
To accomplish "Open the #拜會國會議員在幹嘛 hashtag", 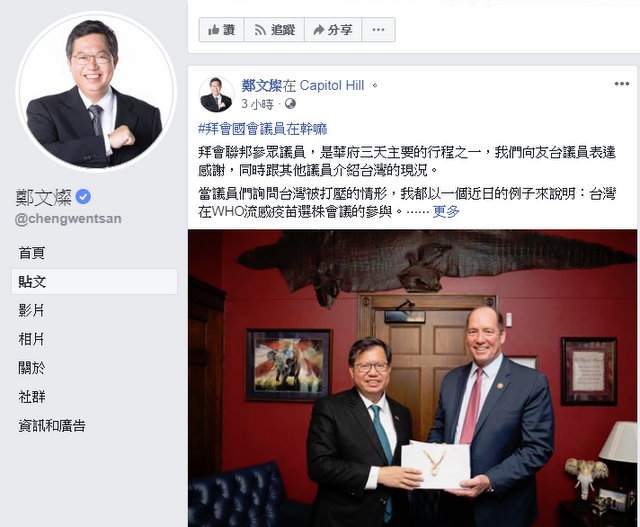I will 262,129.
